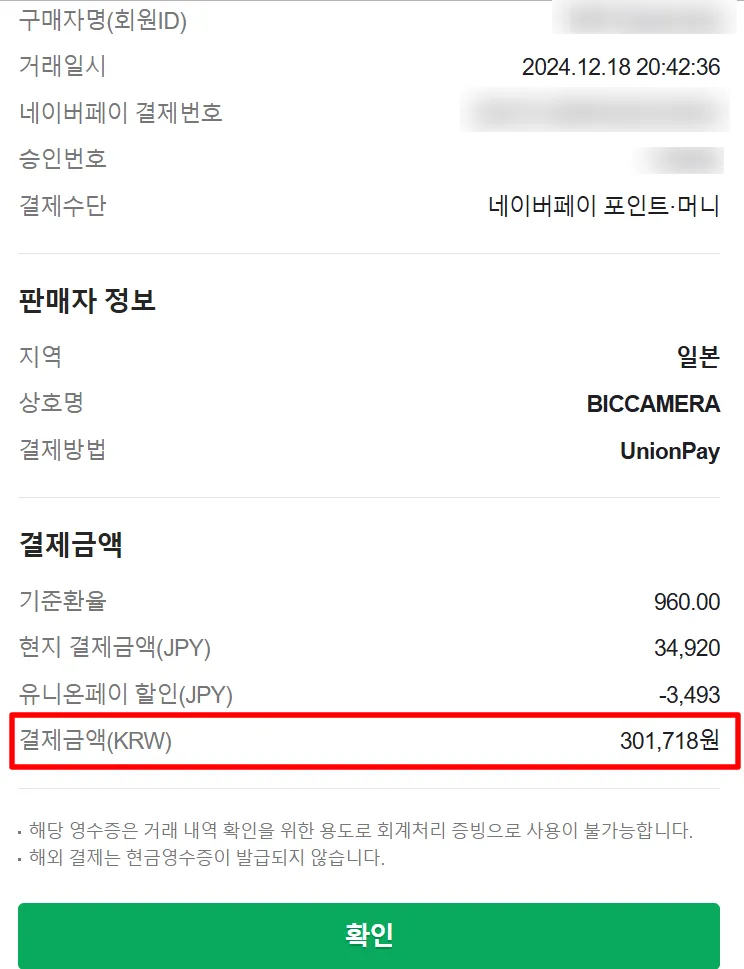
Task: Select the highlighted 결제금액(KRW) row
Action: click(x=372, y=742)
